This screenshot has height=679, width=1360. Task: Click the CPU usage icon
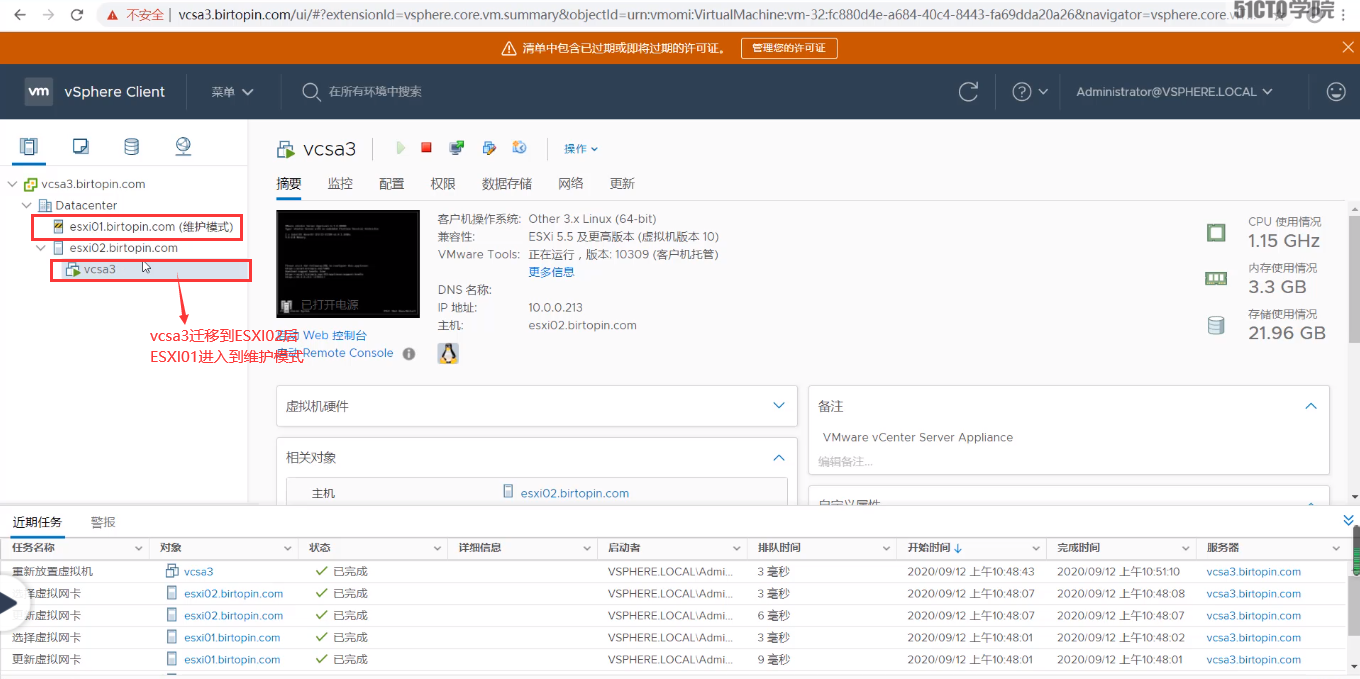pos(1216,233)
